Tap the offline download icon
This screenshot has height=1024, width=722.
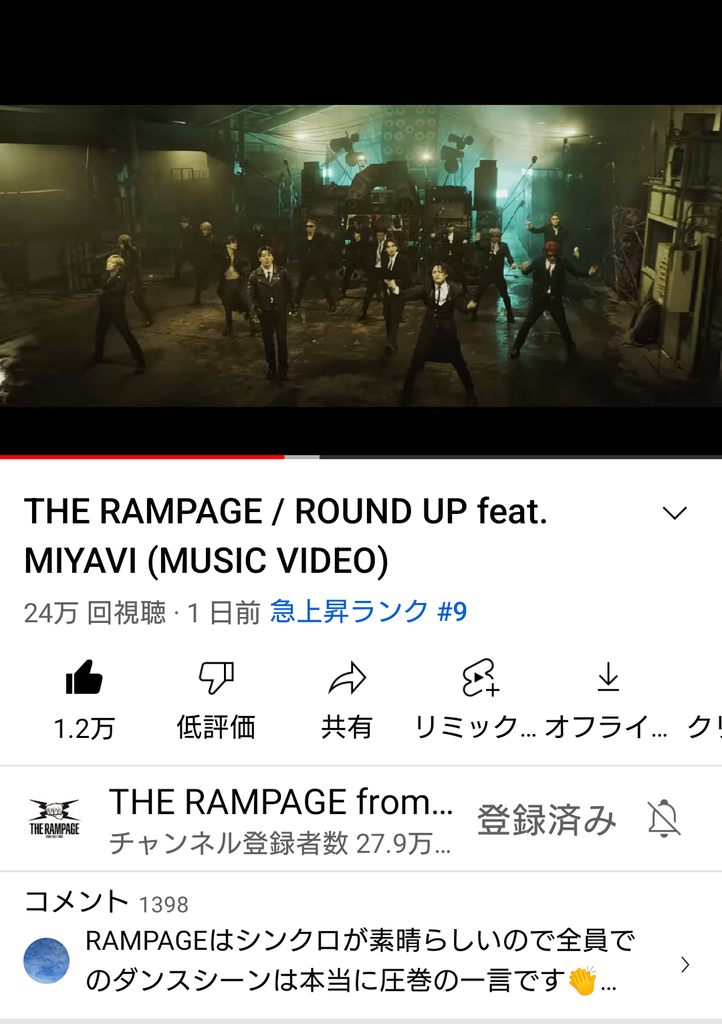(x=608, y=677)
